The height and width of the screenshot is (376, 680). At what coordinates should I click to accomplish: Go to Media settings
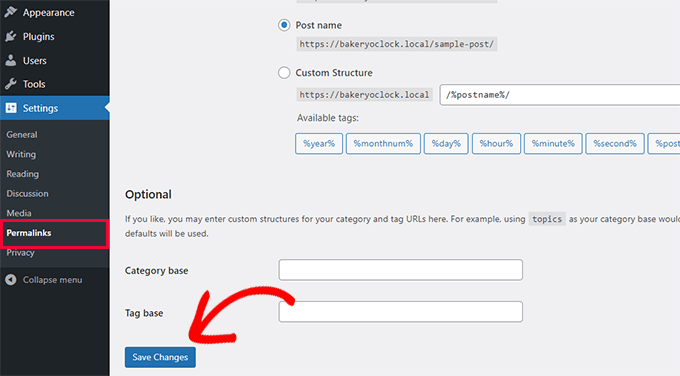(19, 213)
